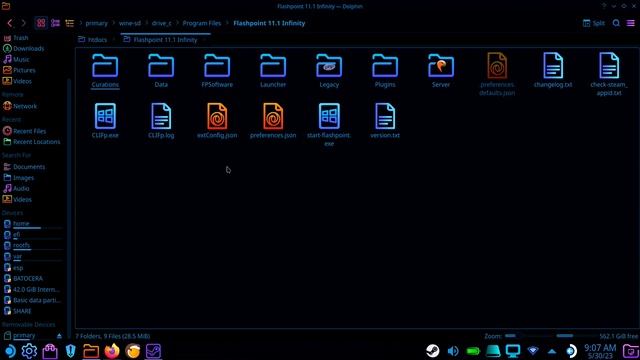
Task: Eject the 'primary' removable device
Action: (60, 336)
